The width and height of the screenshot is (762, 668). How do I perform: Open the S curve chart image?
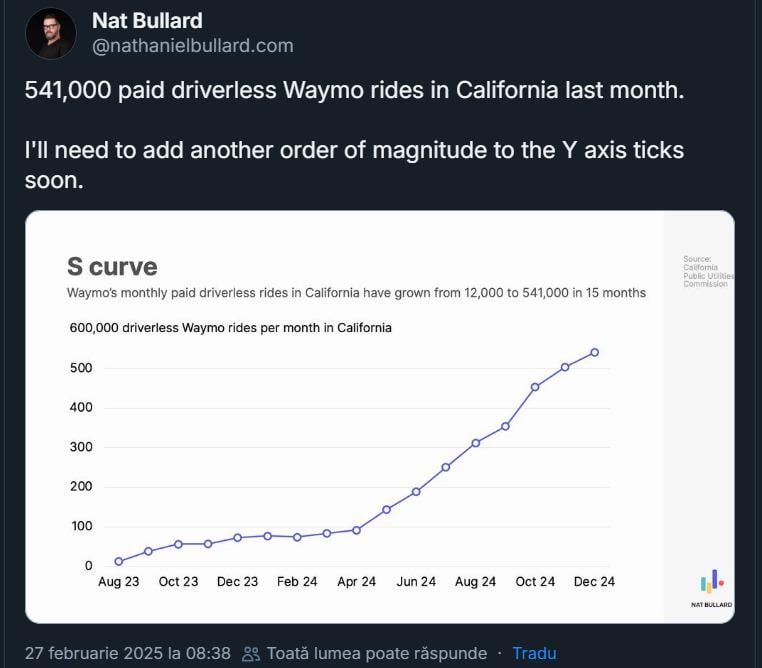click(x=380, y=417)
